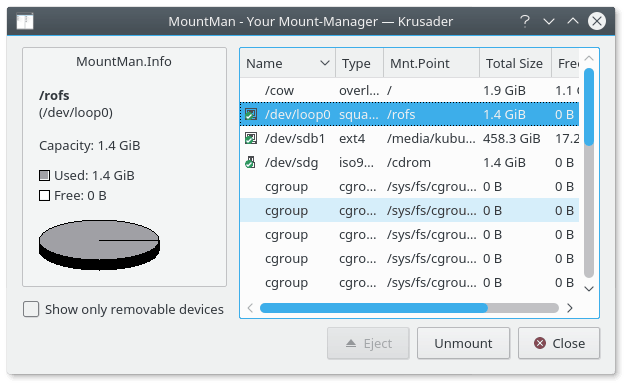Click the Krusader app icon in title bar
Image resolution: width=628 pixels, height=387 pixels.
click(x=25, y=21)
